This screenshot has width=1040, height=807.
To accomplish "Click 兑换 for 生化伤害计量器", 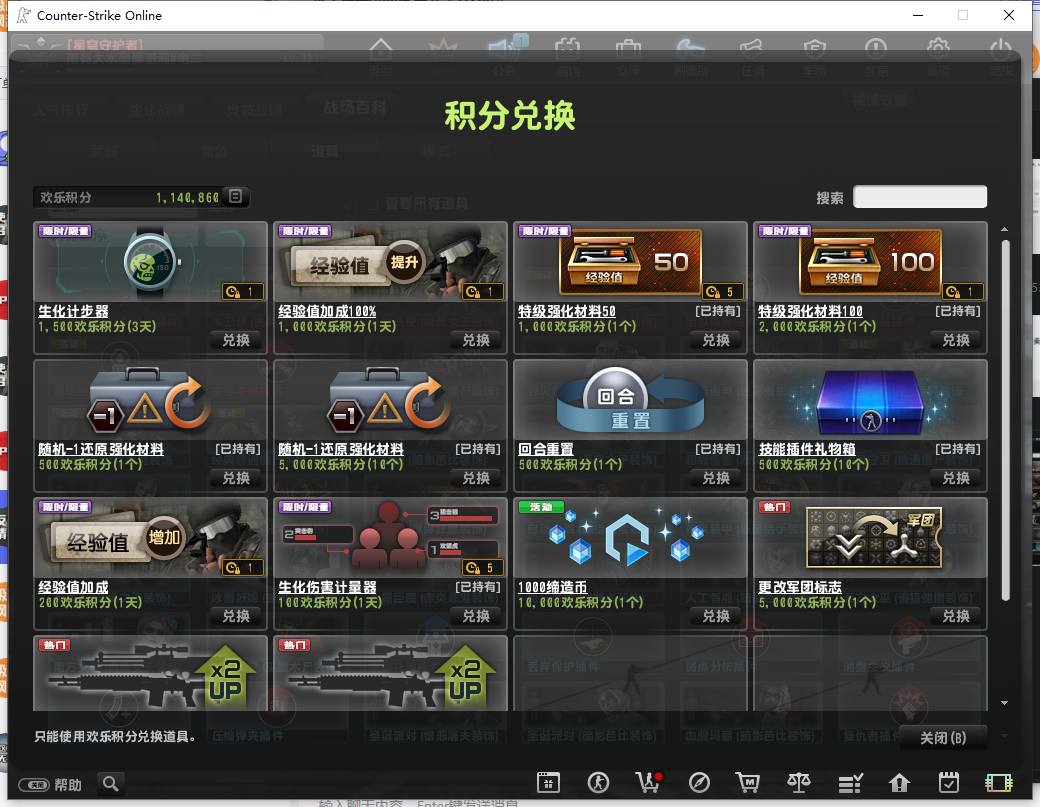I will click(476, 616).
